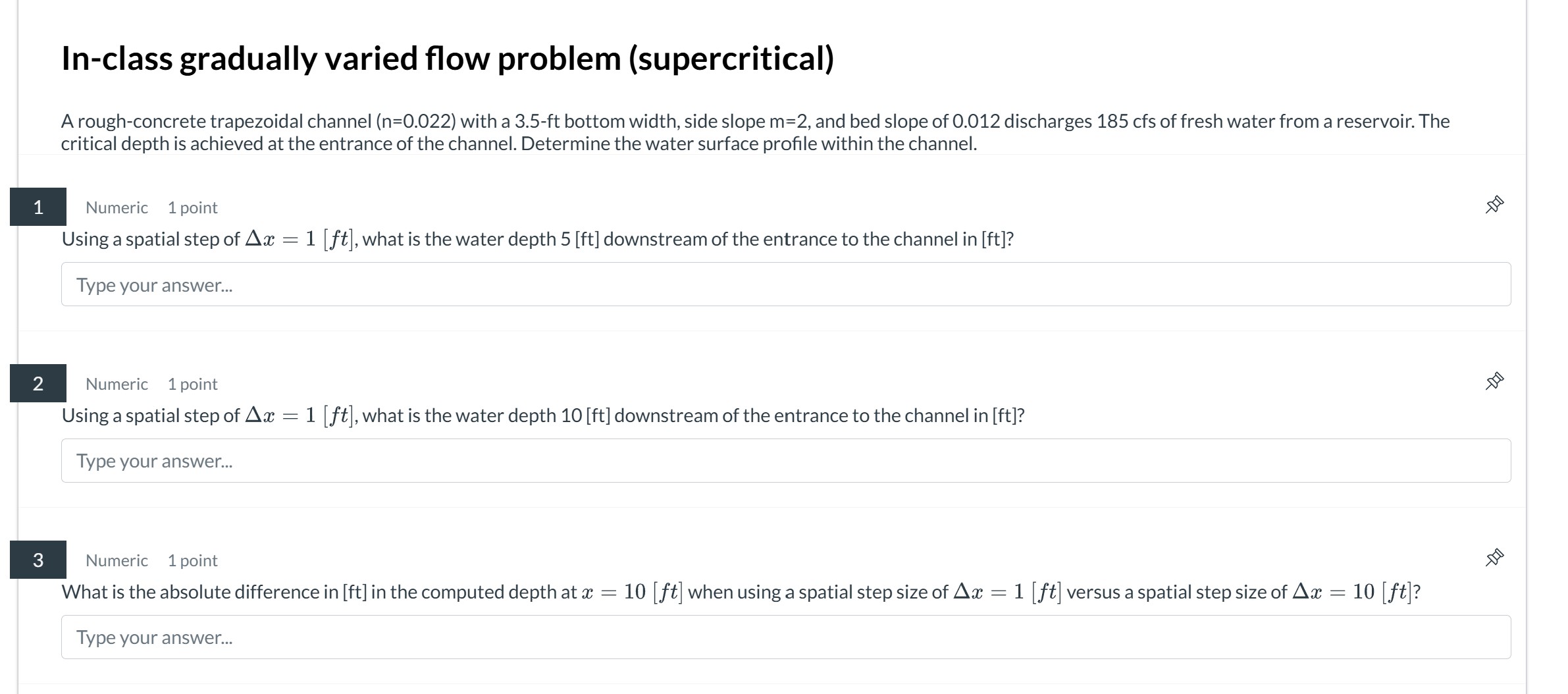1568x694 pixels.
Task: Select the question 3 number badge
Action: (x=38, y=560)
